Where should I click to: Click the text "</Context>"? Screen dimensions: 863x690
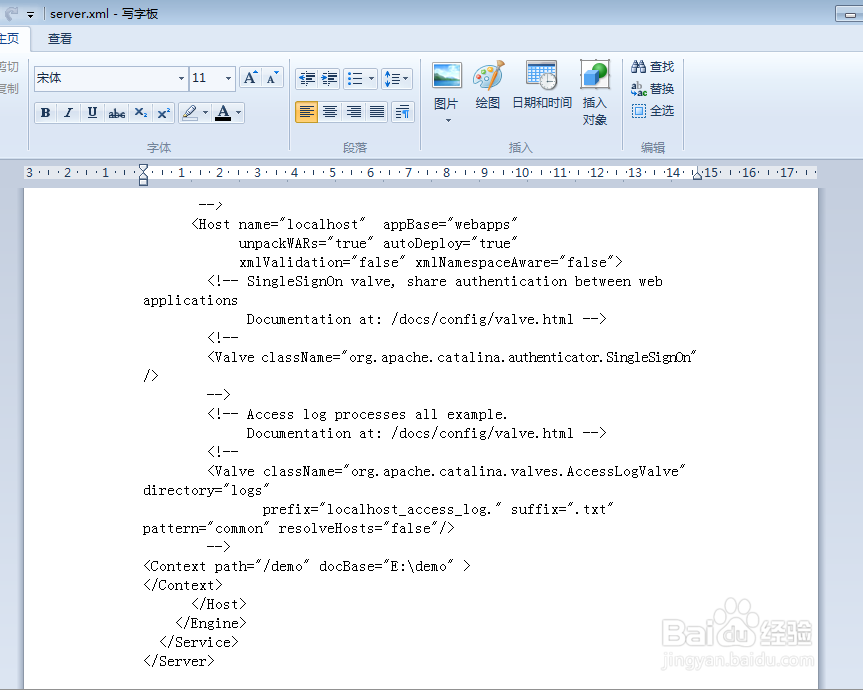pos(183,585)
